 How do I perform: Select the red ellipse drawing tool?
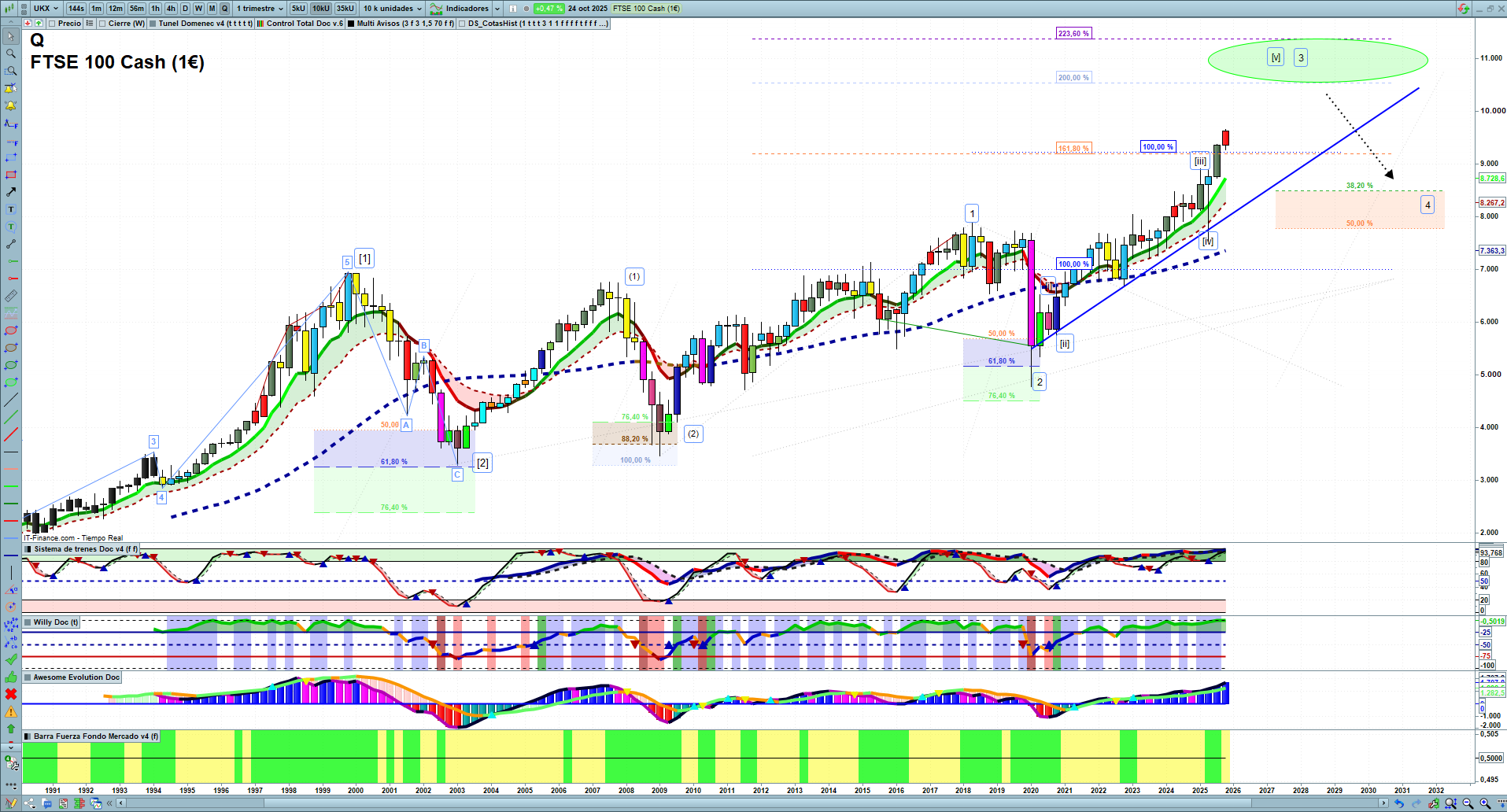11,330
